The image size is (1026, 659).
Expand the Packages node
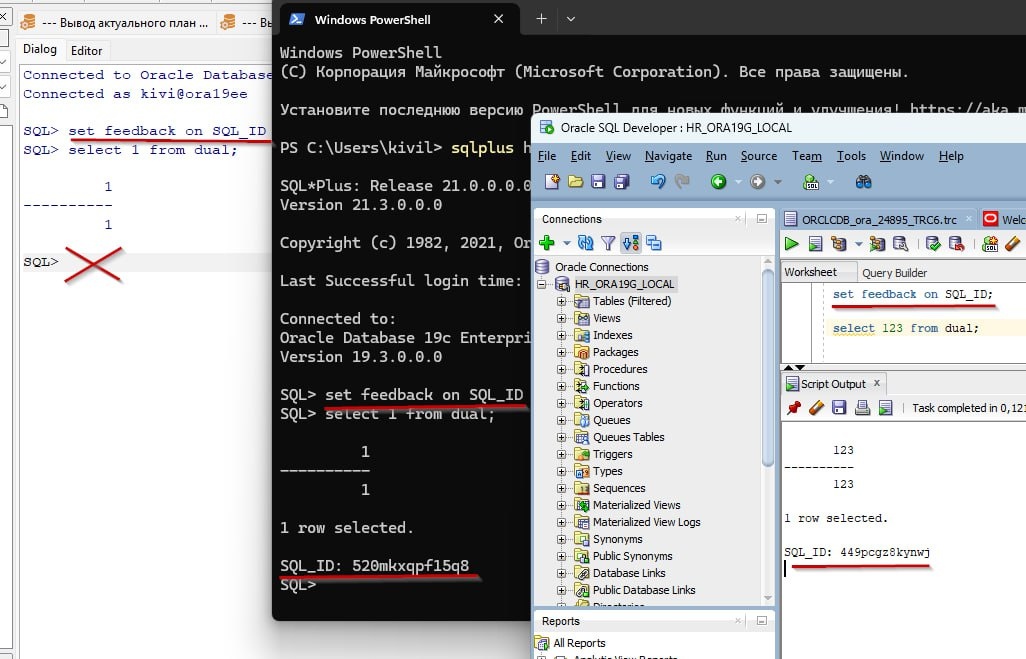[561, 352]
